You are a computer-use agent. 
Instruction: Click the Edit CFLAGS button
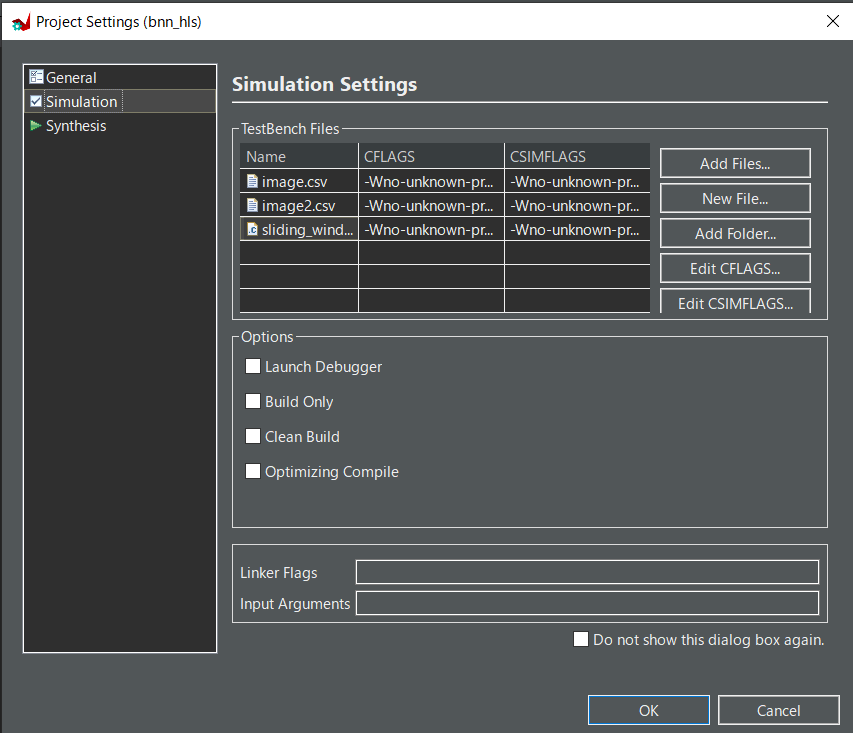click(734, 269)
